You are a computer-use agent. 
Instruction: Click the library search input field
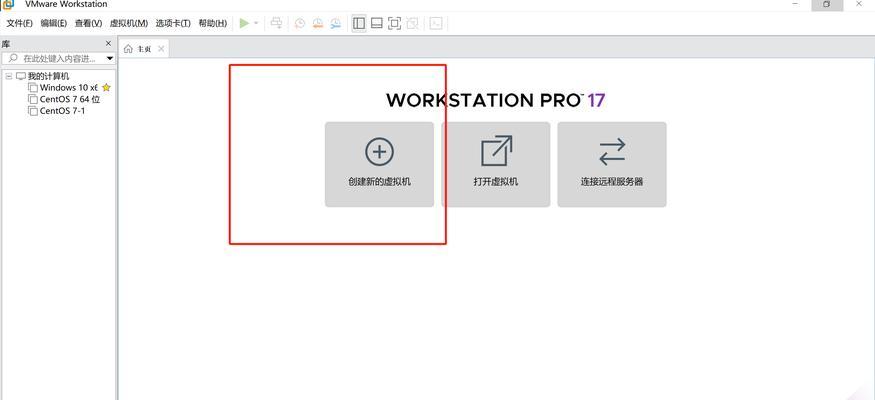point(54,58)
